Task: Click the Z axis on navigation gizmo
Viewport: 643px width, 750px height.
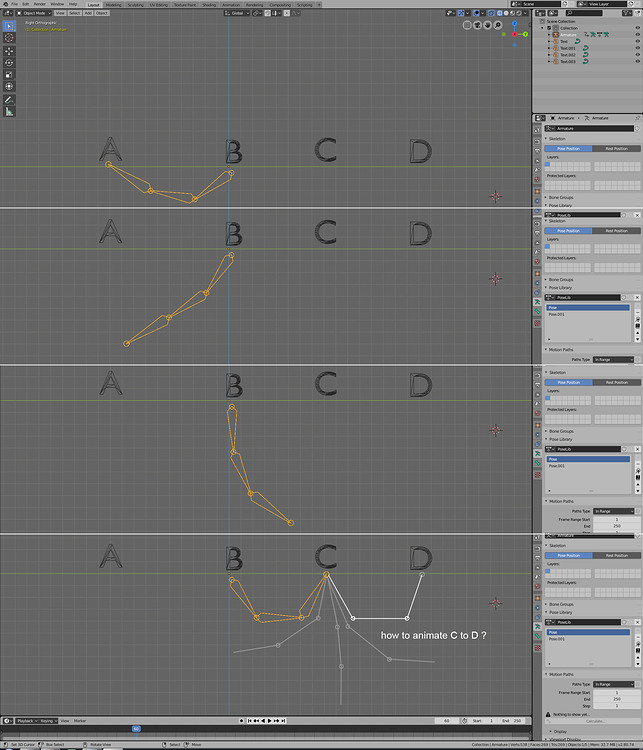Action: [x=515, y=23]
